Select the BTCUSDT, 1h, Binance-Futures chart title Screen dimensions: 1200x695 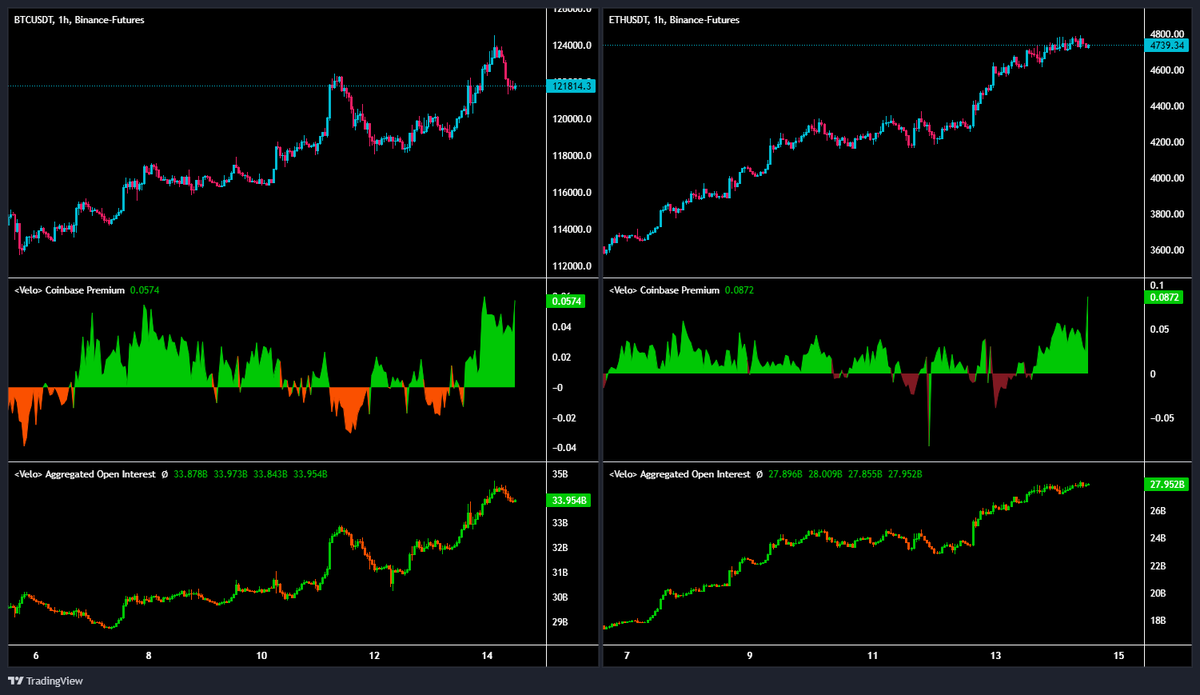click(79, 19)
